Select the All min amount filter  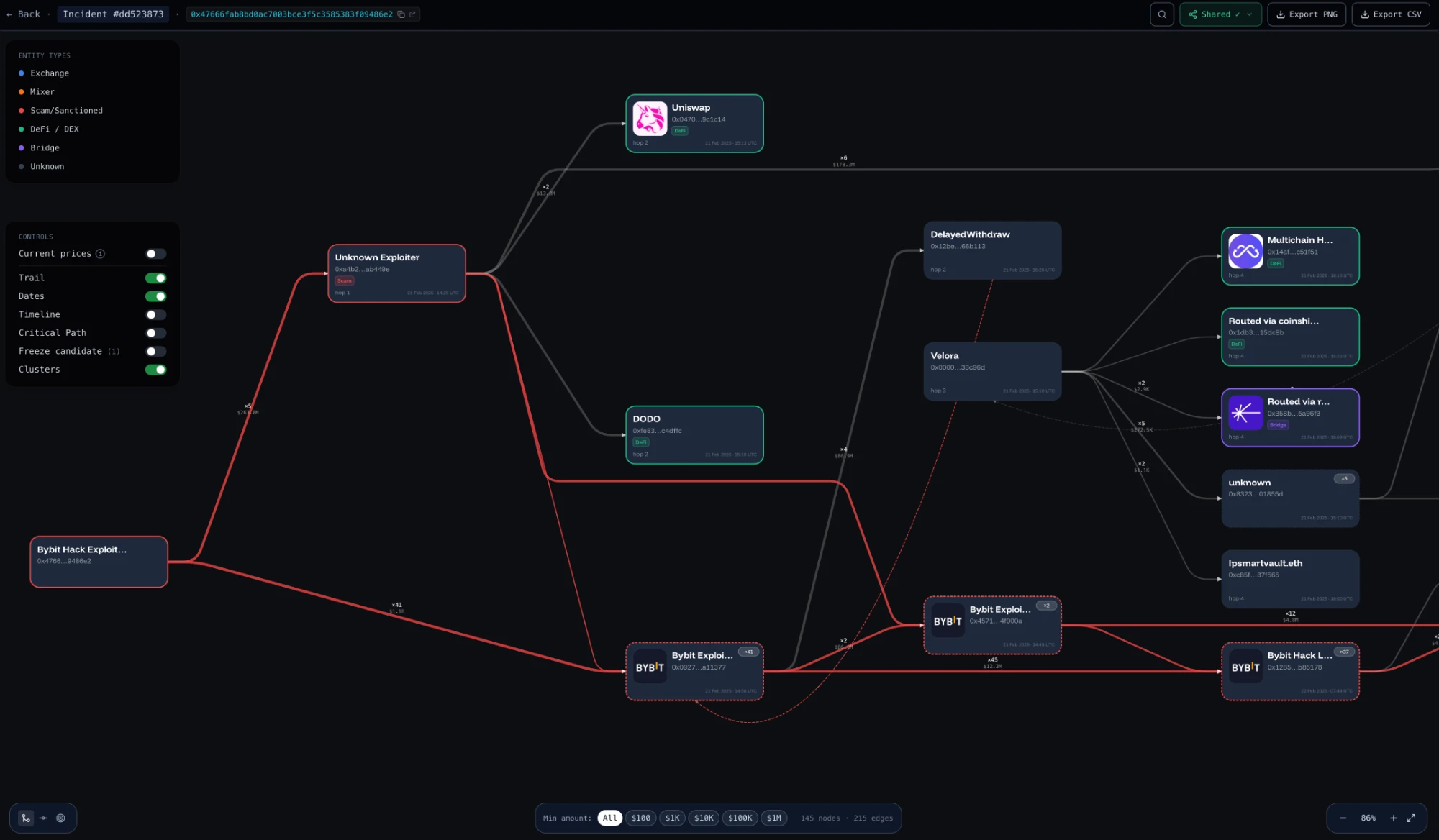(609, 818)
